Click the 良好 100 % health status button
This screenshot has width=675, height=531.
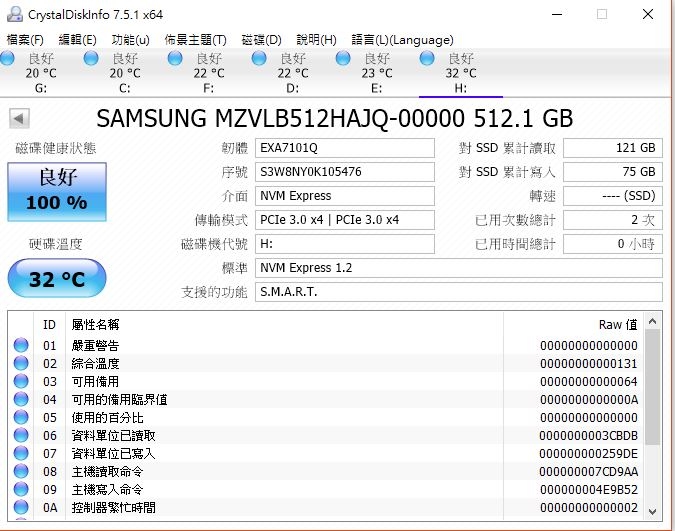point(57,192)
